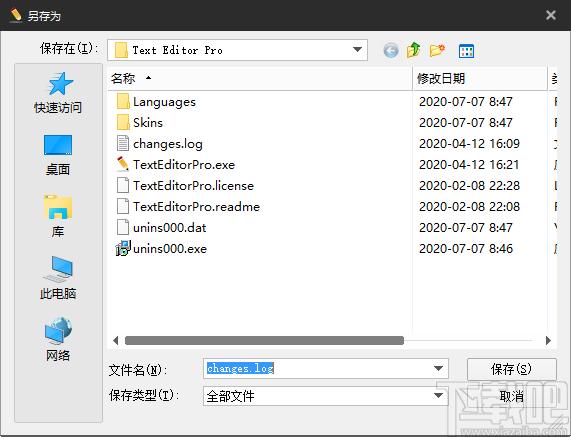Click date '2020-04-12 16:09' of changes.log

click(469, 143)
